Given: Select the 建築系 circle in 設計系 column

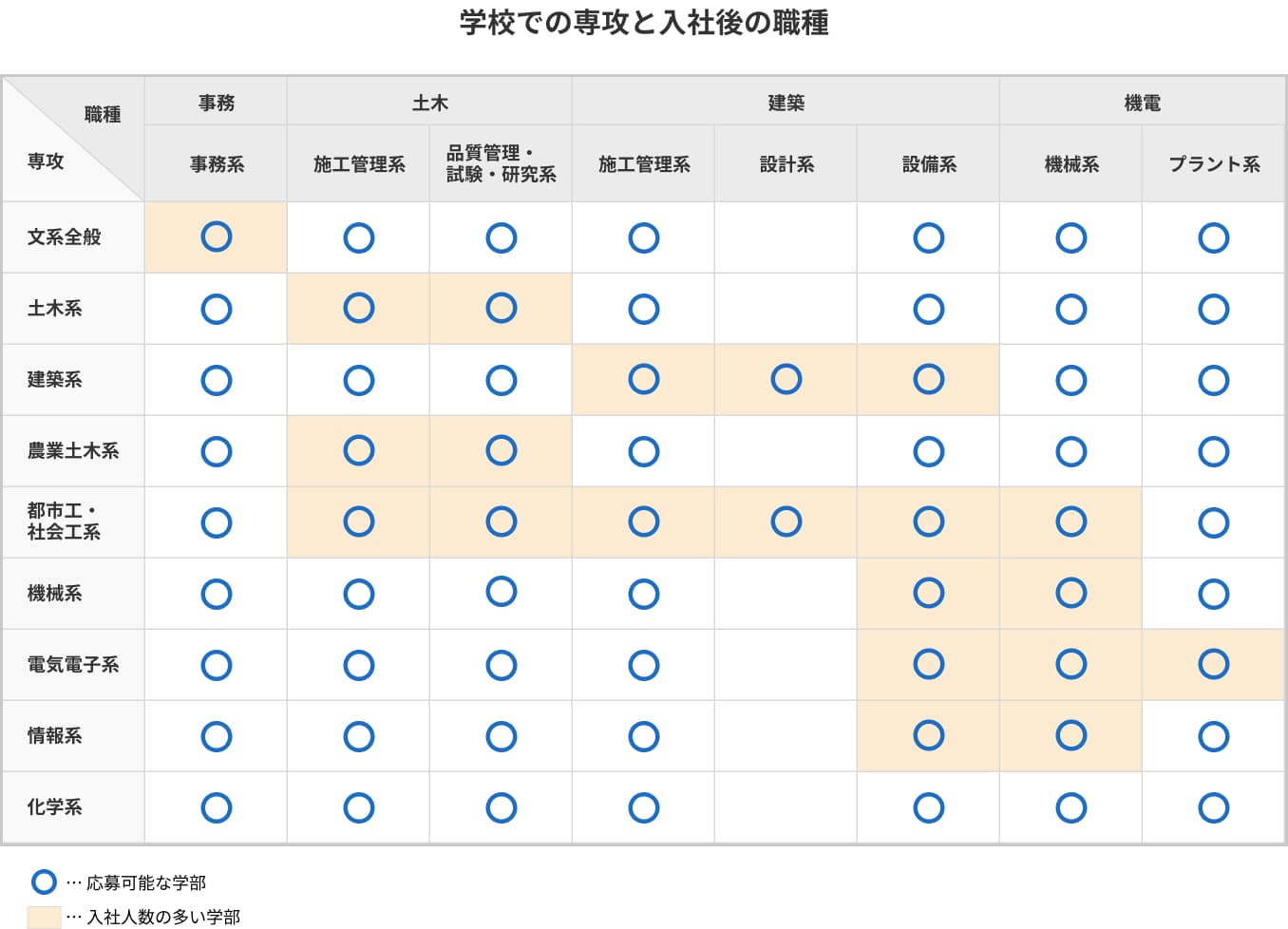Looking at the screenshot, I should click(786, 379).
